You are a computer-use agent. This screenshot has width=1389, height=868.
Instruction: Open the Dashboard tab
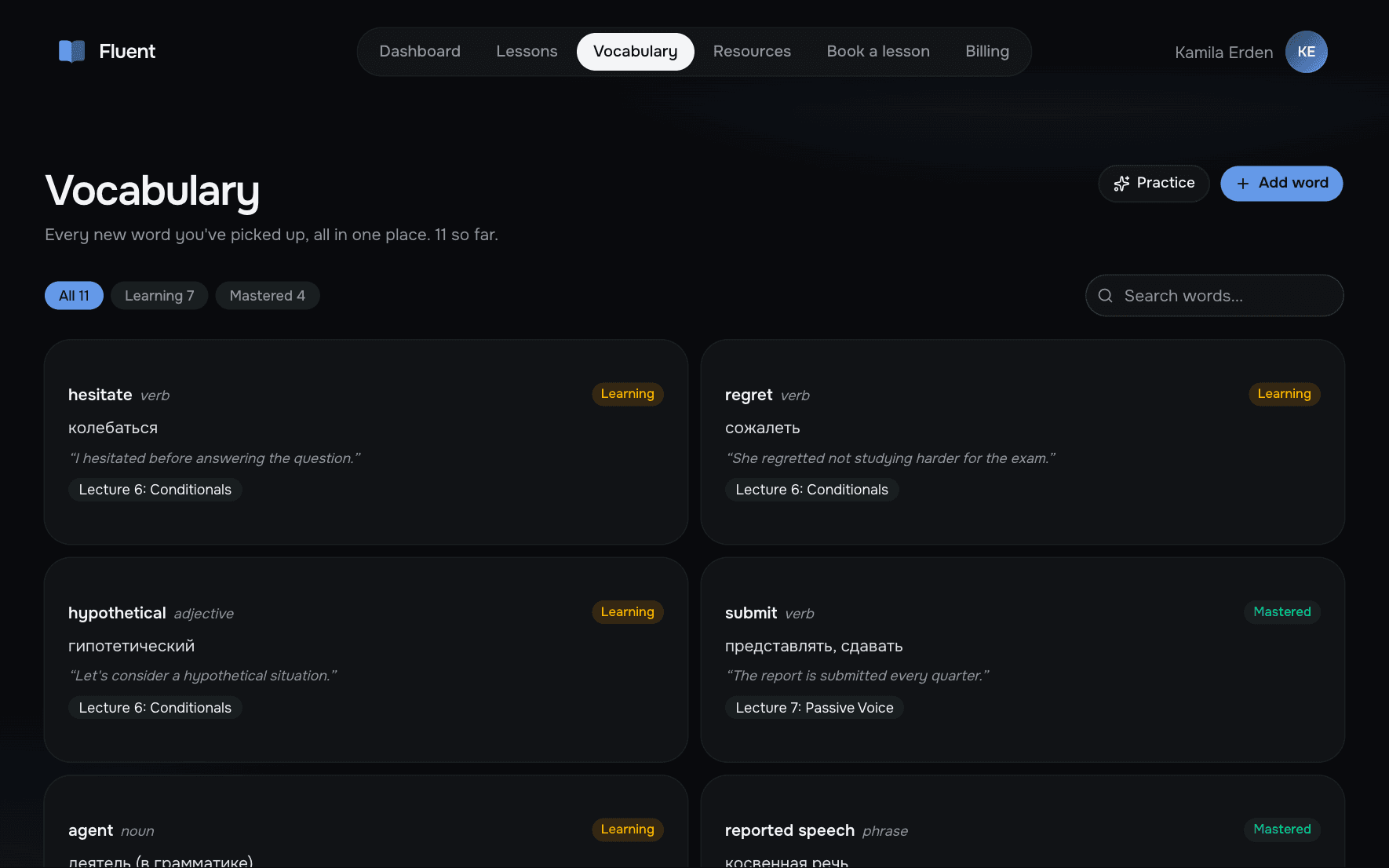coord(420,52)
